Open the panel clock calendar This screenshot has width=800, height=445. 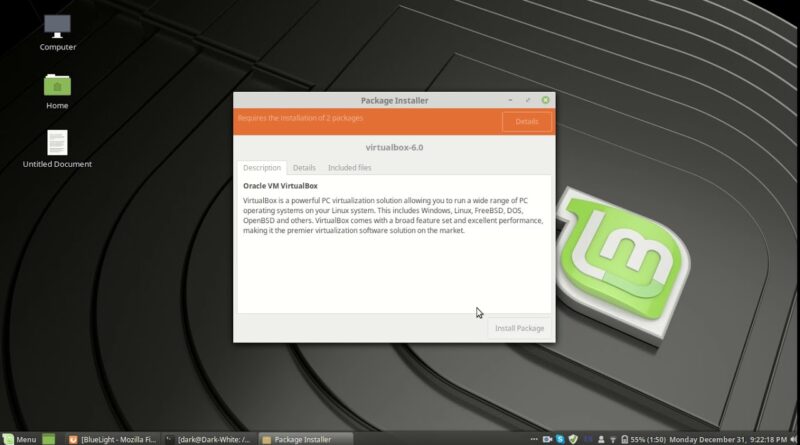(x=728, y=439)
